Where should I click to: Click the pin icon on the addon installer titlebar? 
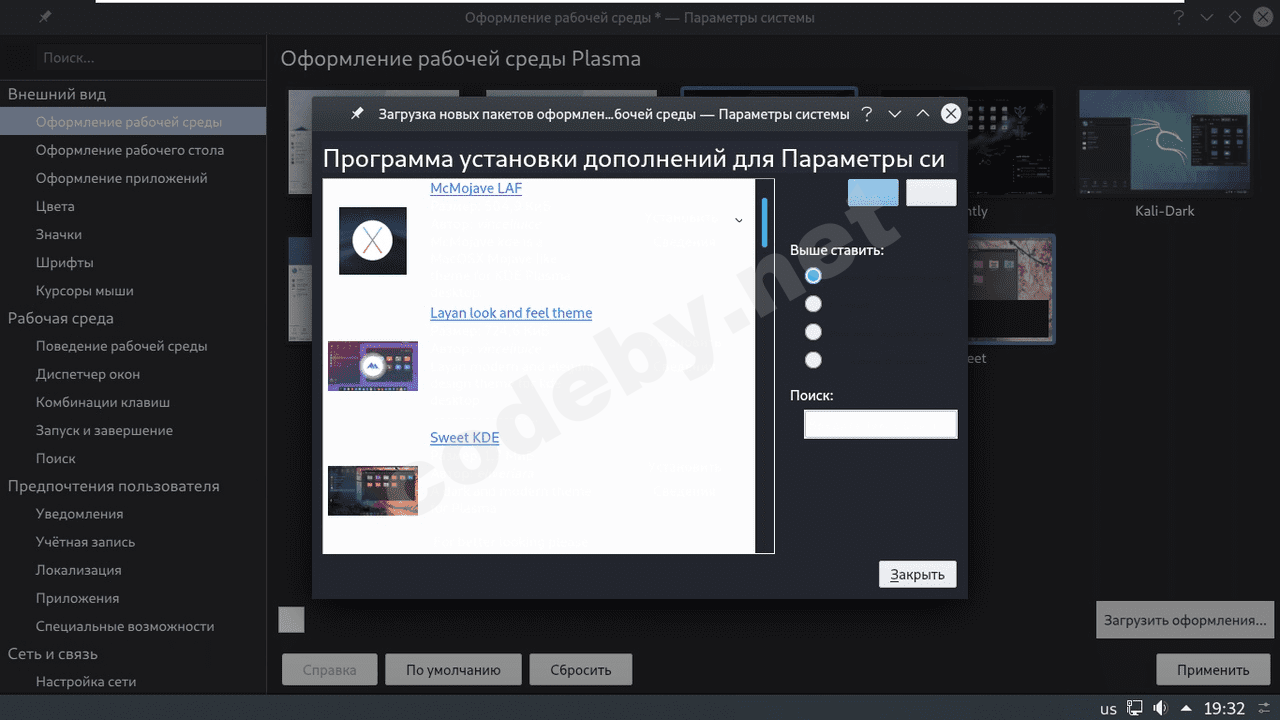coord(357,113)
